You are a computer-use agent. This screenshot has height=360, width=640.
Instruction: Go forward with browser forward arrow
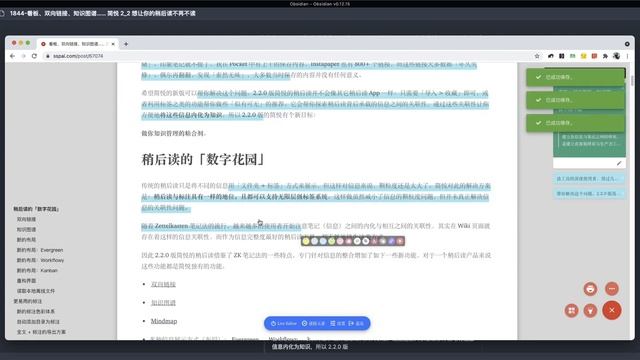[23, 56]
